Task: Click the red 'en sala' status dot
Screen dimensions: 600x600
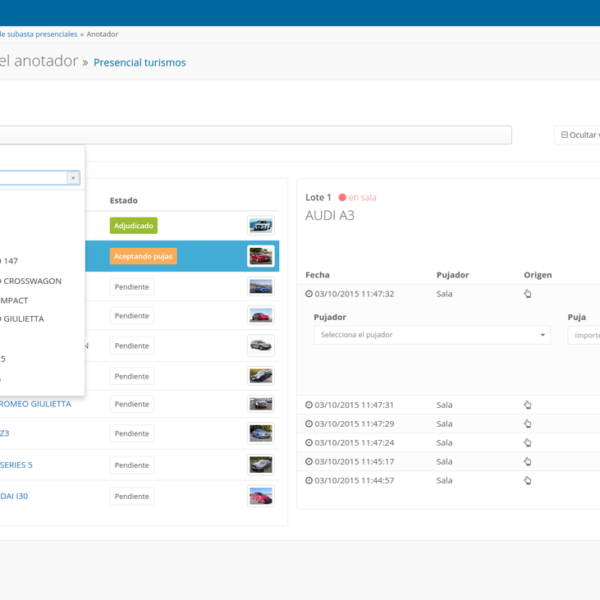Action: [342, 198]
